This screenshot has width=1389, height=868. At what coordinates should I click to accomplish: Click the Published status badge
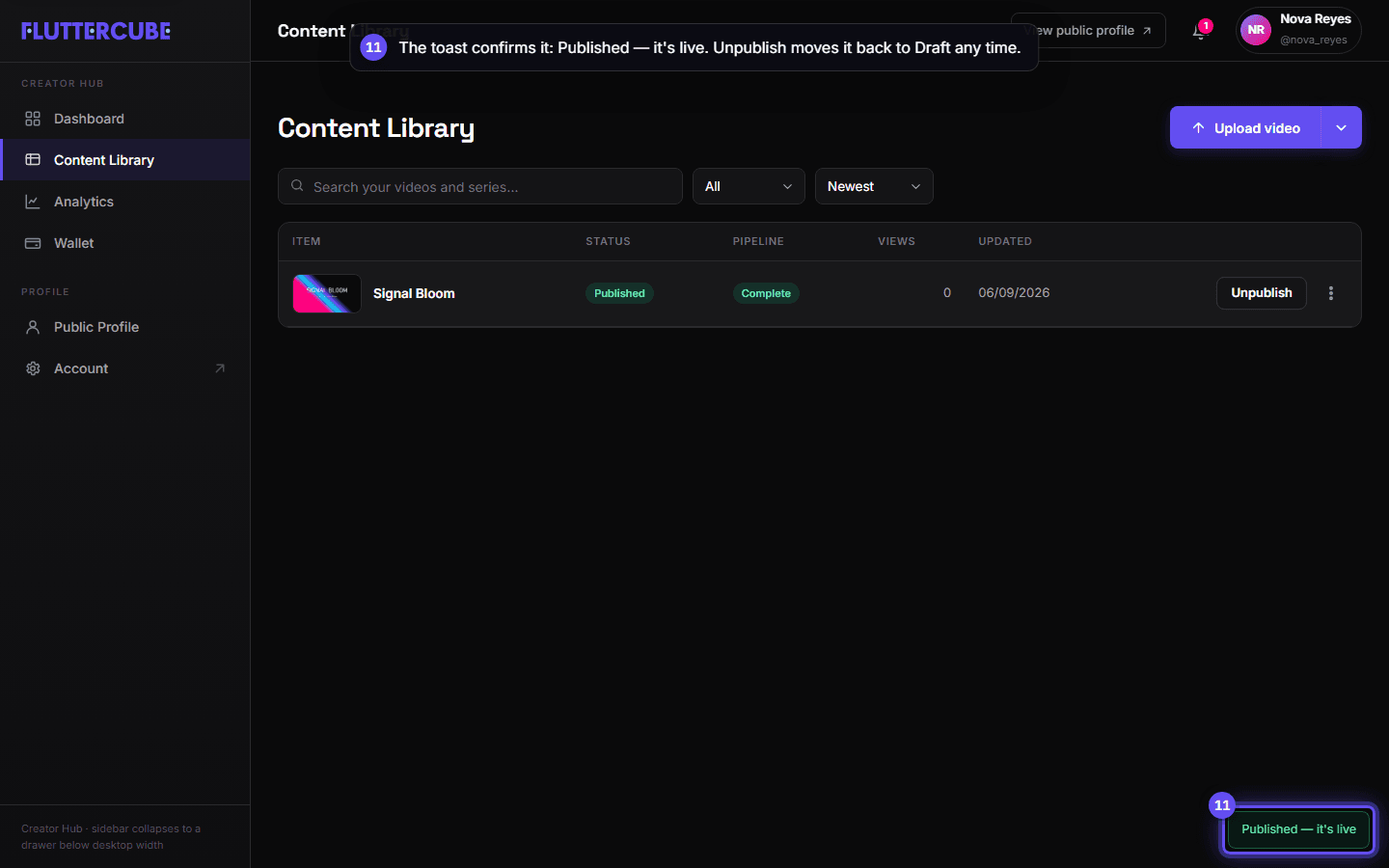[x=619, y=293]
